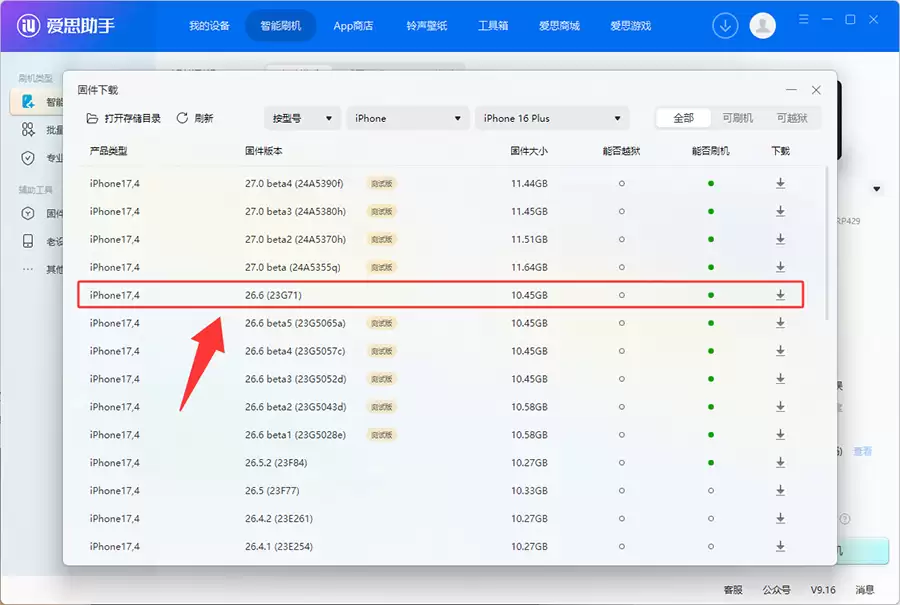Click the flashable indicator for 26.5 (23F77)
The height and width of the screenshot is (605, 900).
[x=711, y=491]
